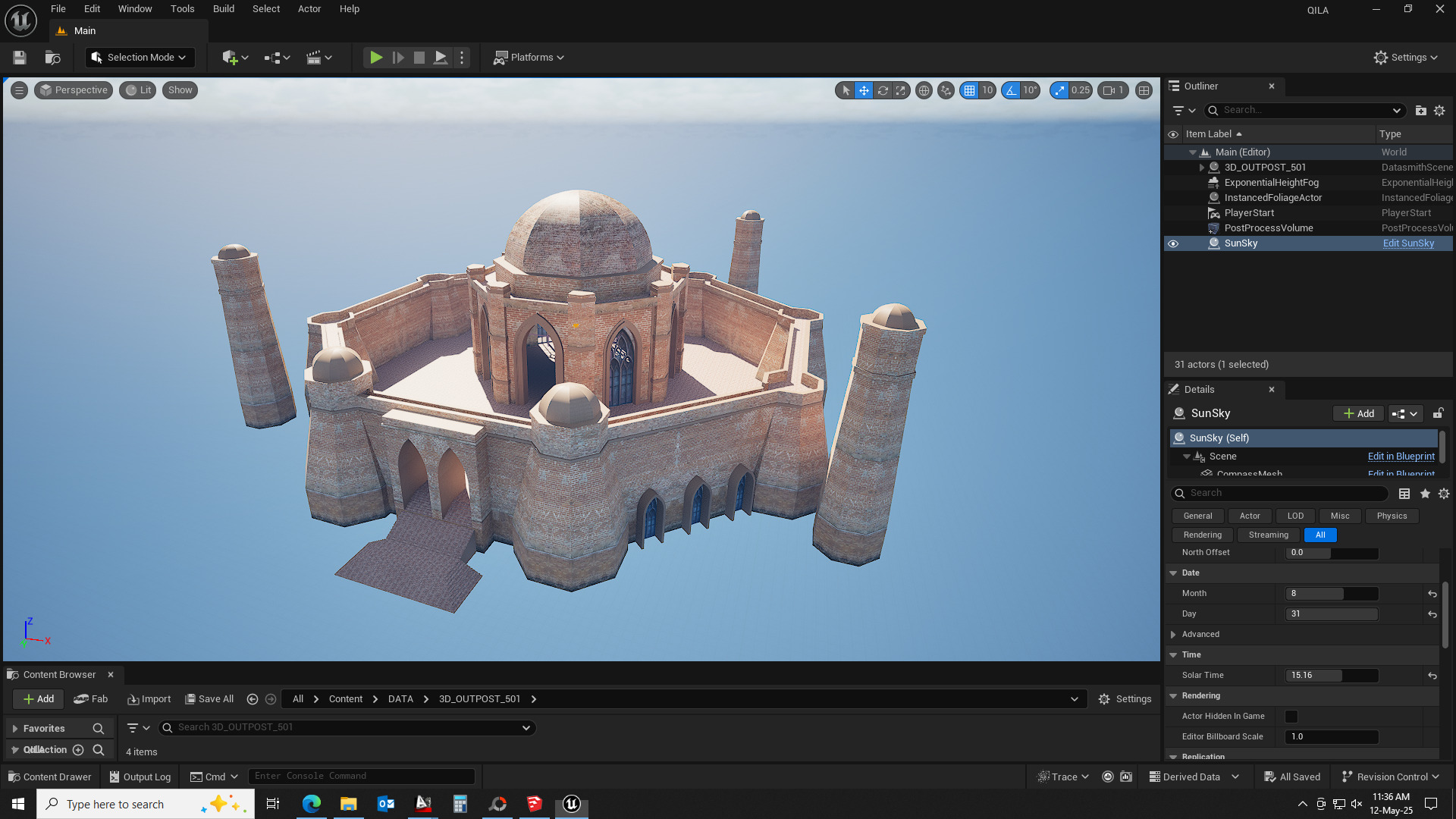Adjust the Solar Time slider
Image resolution: width=1456 pixels, height=819 pixels.
pos(1332,676)
